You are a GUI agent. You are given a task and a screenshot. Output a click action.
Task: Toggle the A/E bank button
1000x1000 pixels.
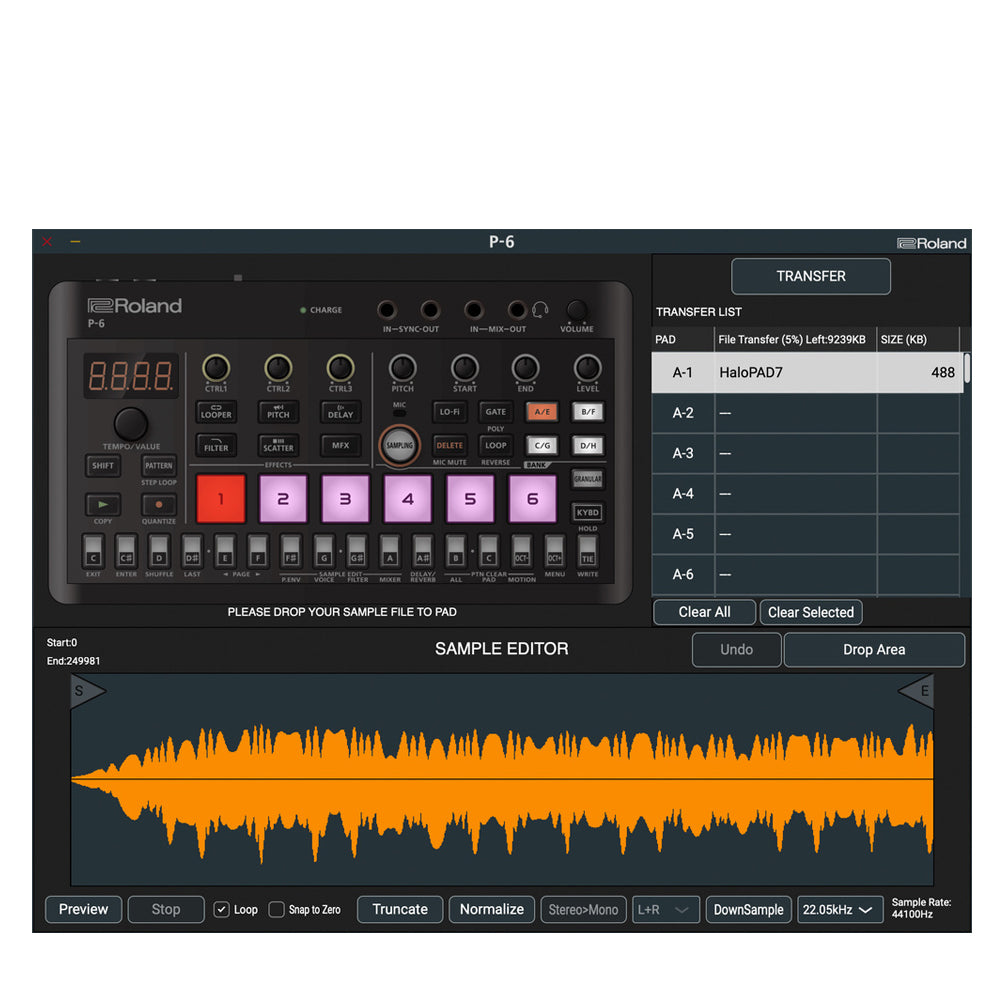(x=542, y=411)
